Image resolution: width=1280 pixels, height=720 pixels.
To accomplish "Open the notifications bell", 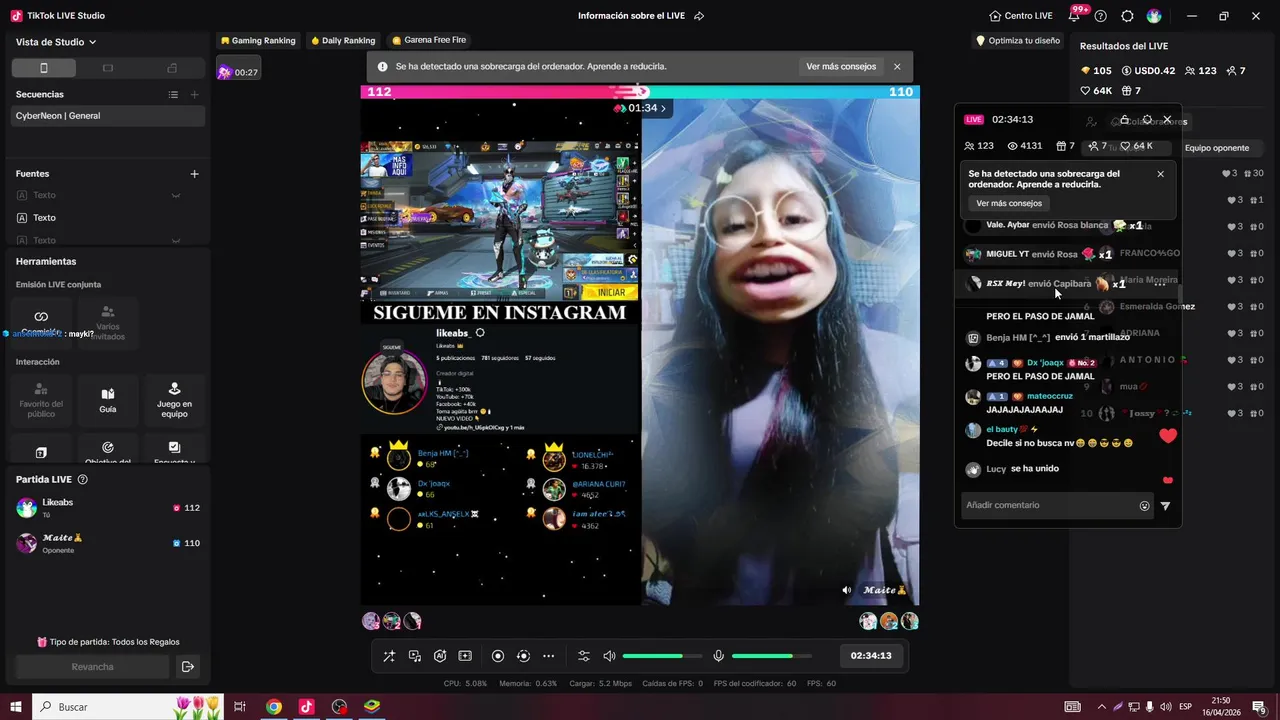I will pyautogui.click(x=1074, y=16).
